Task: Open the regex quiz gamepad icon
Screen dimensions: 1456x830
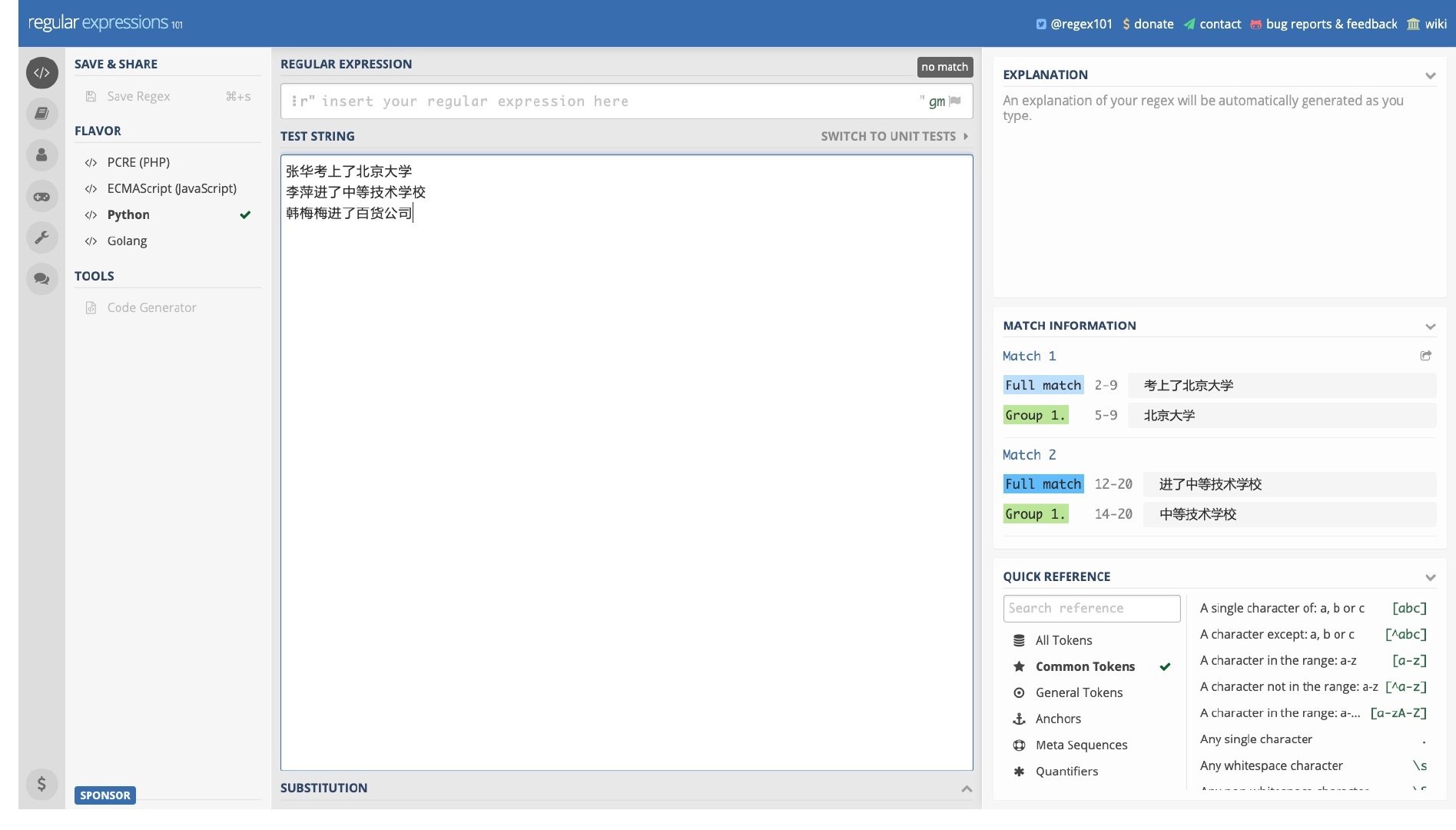Action: (x=41, y=197)
